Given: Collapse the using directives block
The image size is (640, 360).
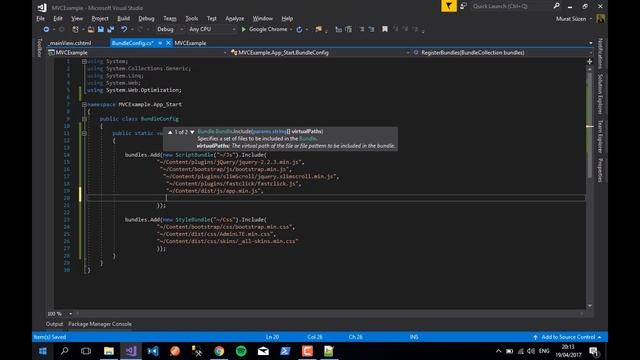Looking at the screenshot, I should pyautogui.click(x=84, y=62).
